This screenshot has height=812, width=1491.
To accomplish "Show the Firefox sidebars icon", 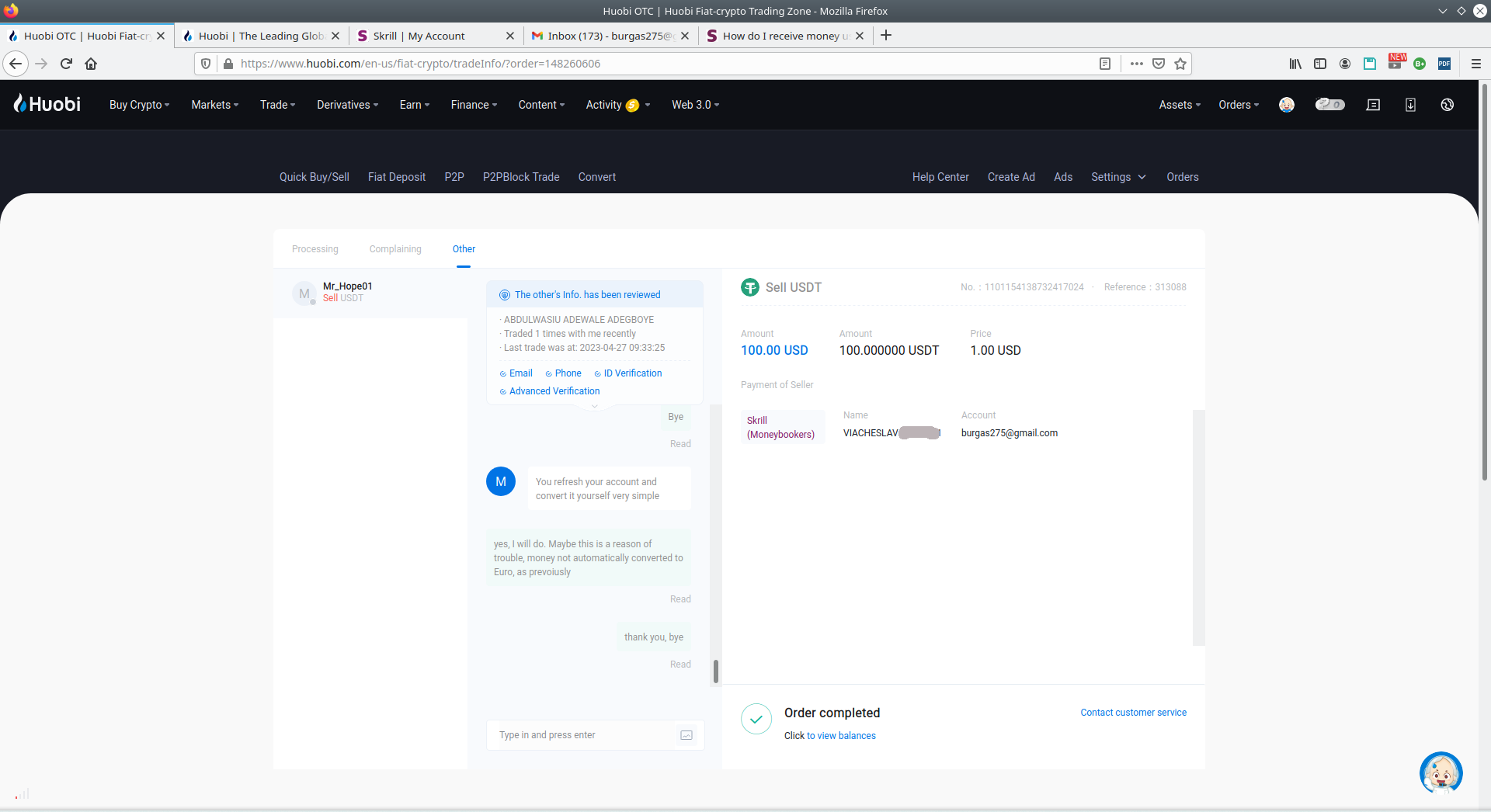I will 1320,64.
